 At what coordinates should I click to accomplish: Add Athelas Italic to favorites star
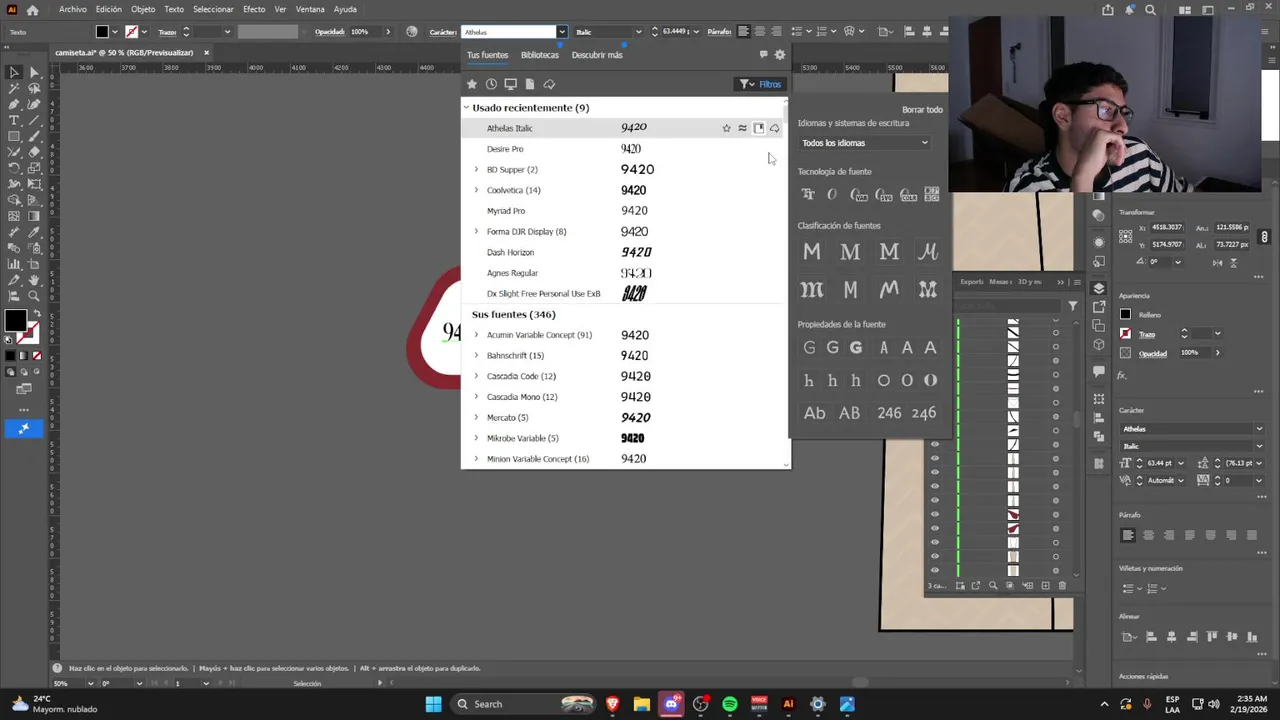point(727,128)
